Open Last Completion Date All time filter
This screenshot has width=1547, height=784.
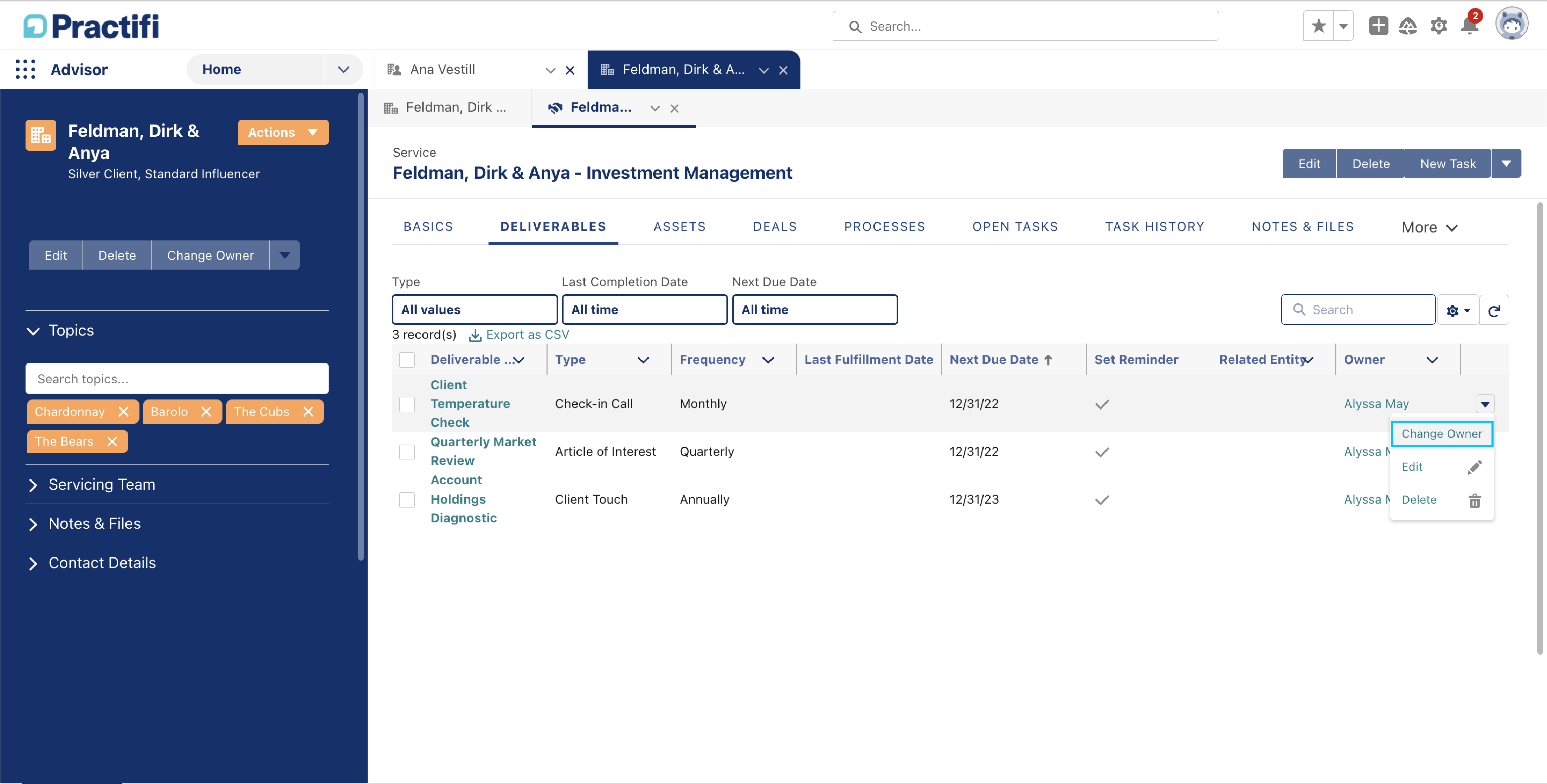644,310
